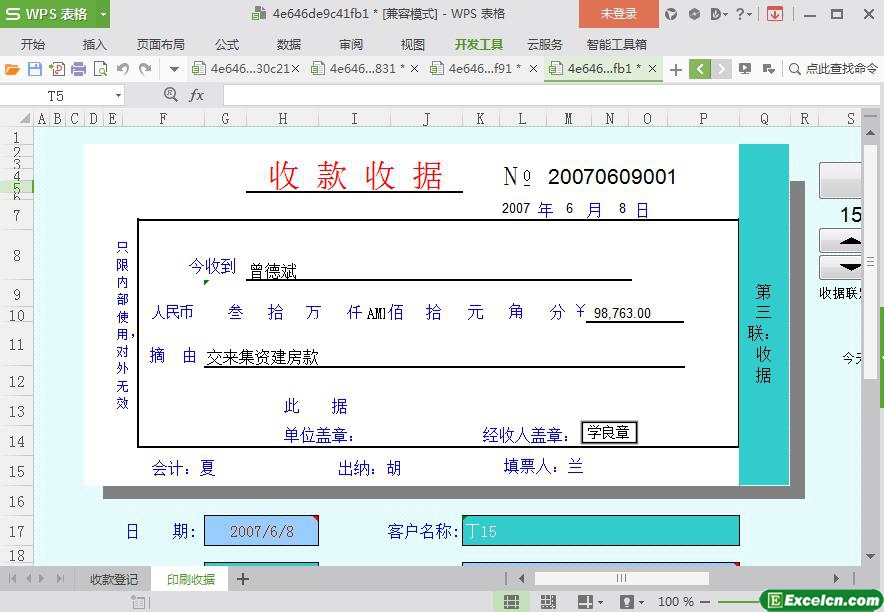Screen dimensions: 884x612
Task: Open the 开发工具 ribbon tab
Action: click(479, 44)
